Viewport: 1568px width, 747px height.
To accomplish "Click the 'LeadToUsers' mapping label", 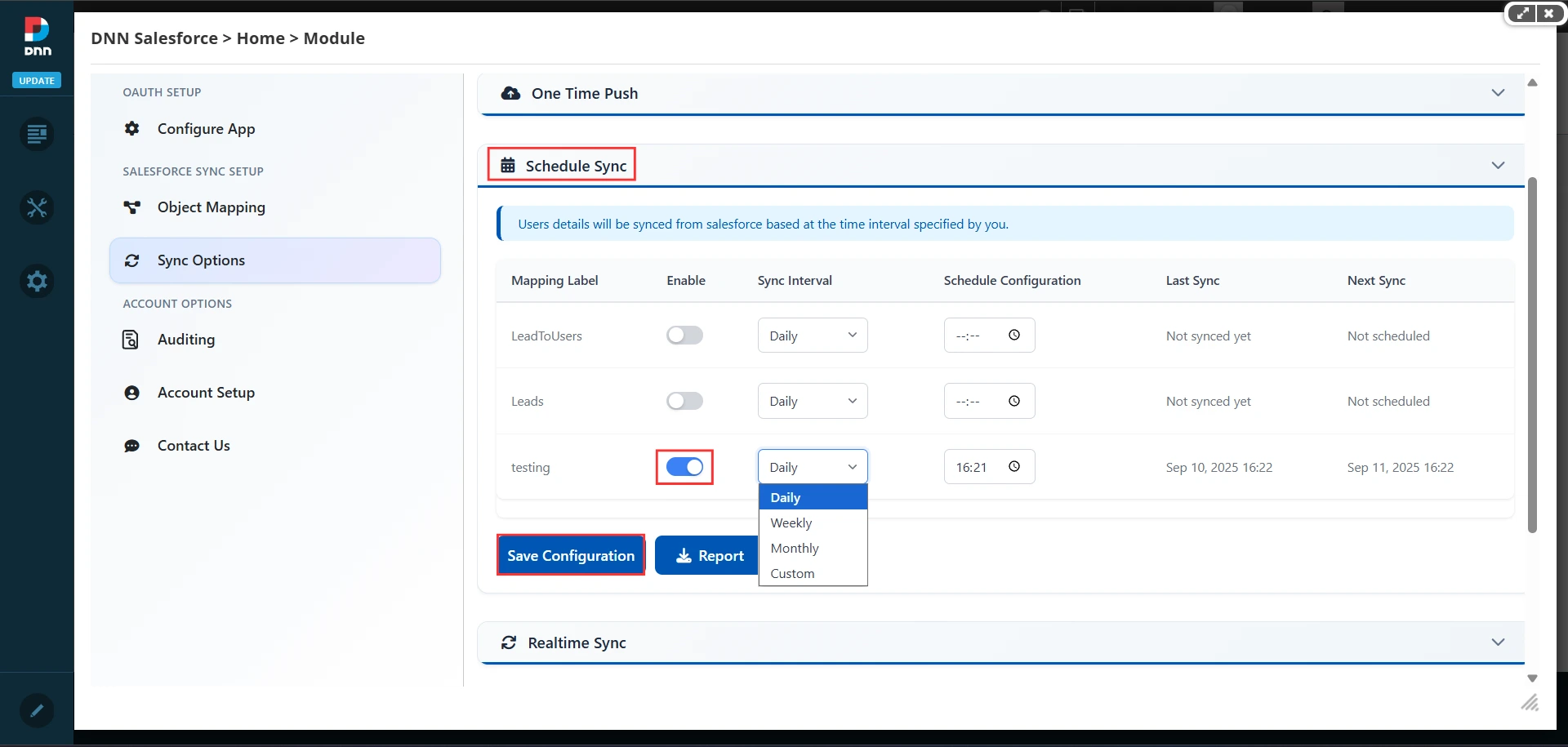I will (x=546, y=336).
